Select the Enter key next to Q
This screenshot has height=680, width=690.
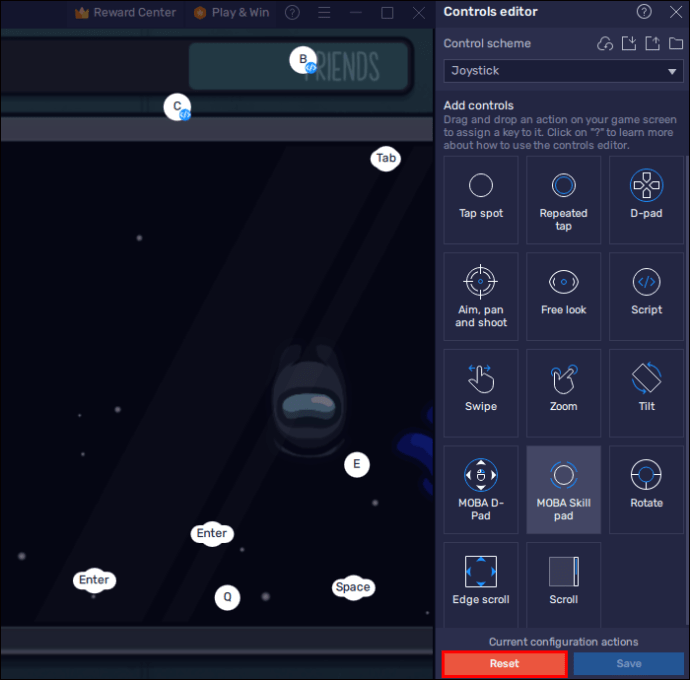tap(212, 533)
